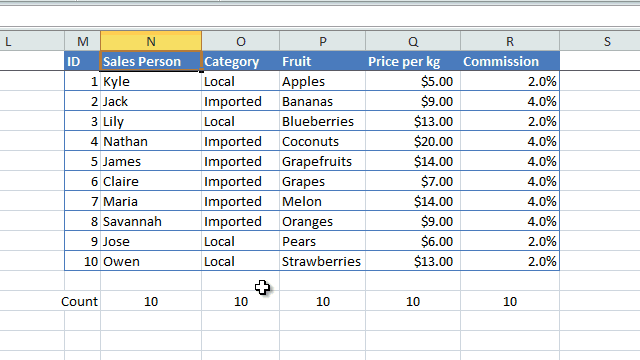Click column Q header
The image size is (640, 360).
click(413, 41)
